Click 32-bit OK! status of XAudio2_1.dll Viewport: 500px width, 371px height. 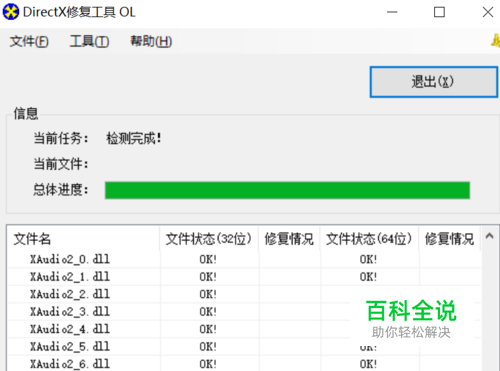pos(208,277)
